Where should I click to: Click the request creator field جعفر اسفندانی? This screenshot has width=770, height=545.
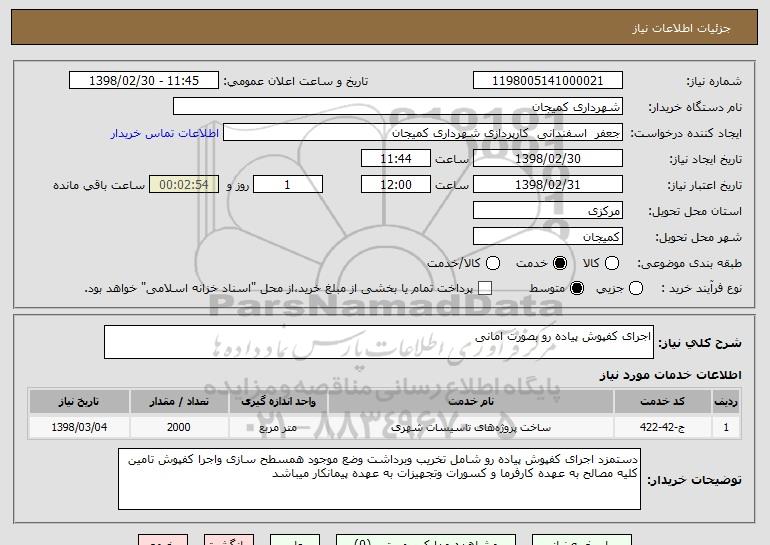423,133
